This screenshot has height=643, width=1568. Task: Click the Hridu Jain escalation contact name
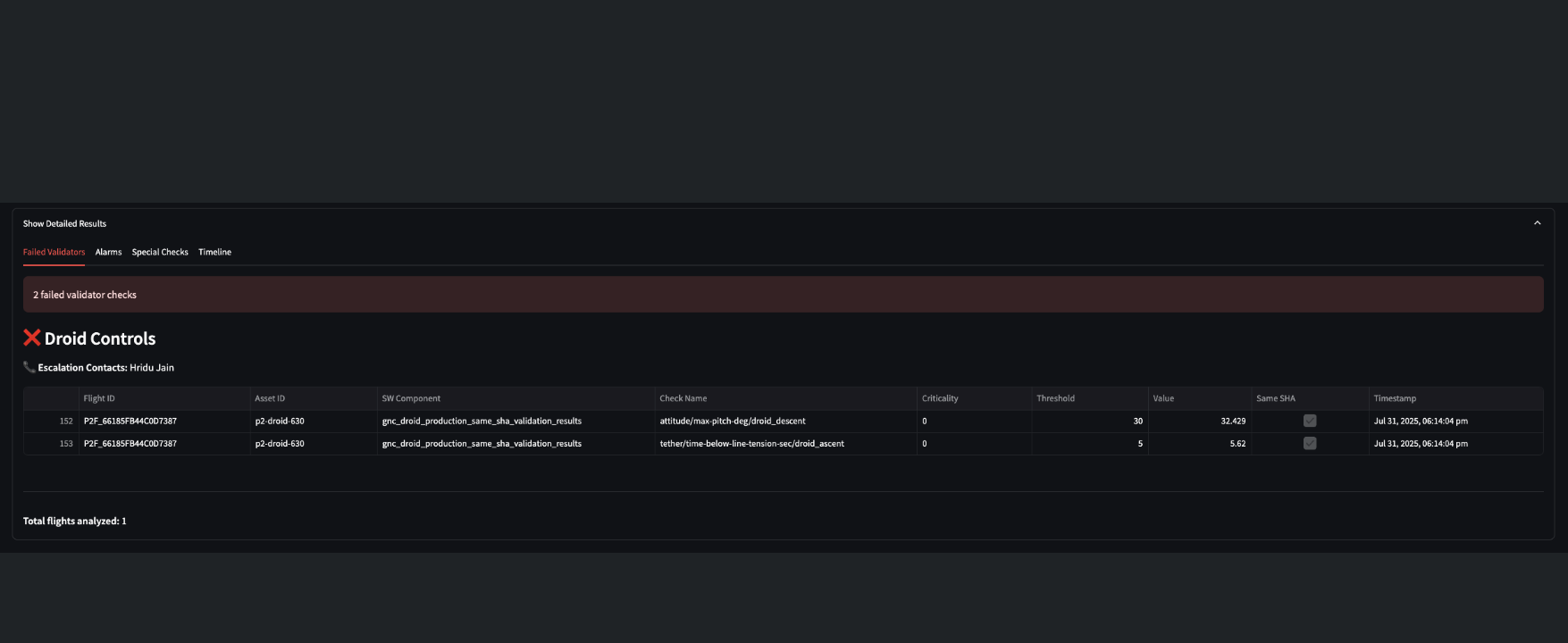pyautogui.click(x=152, y=367)
